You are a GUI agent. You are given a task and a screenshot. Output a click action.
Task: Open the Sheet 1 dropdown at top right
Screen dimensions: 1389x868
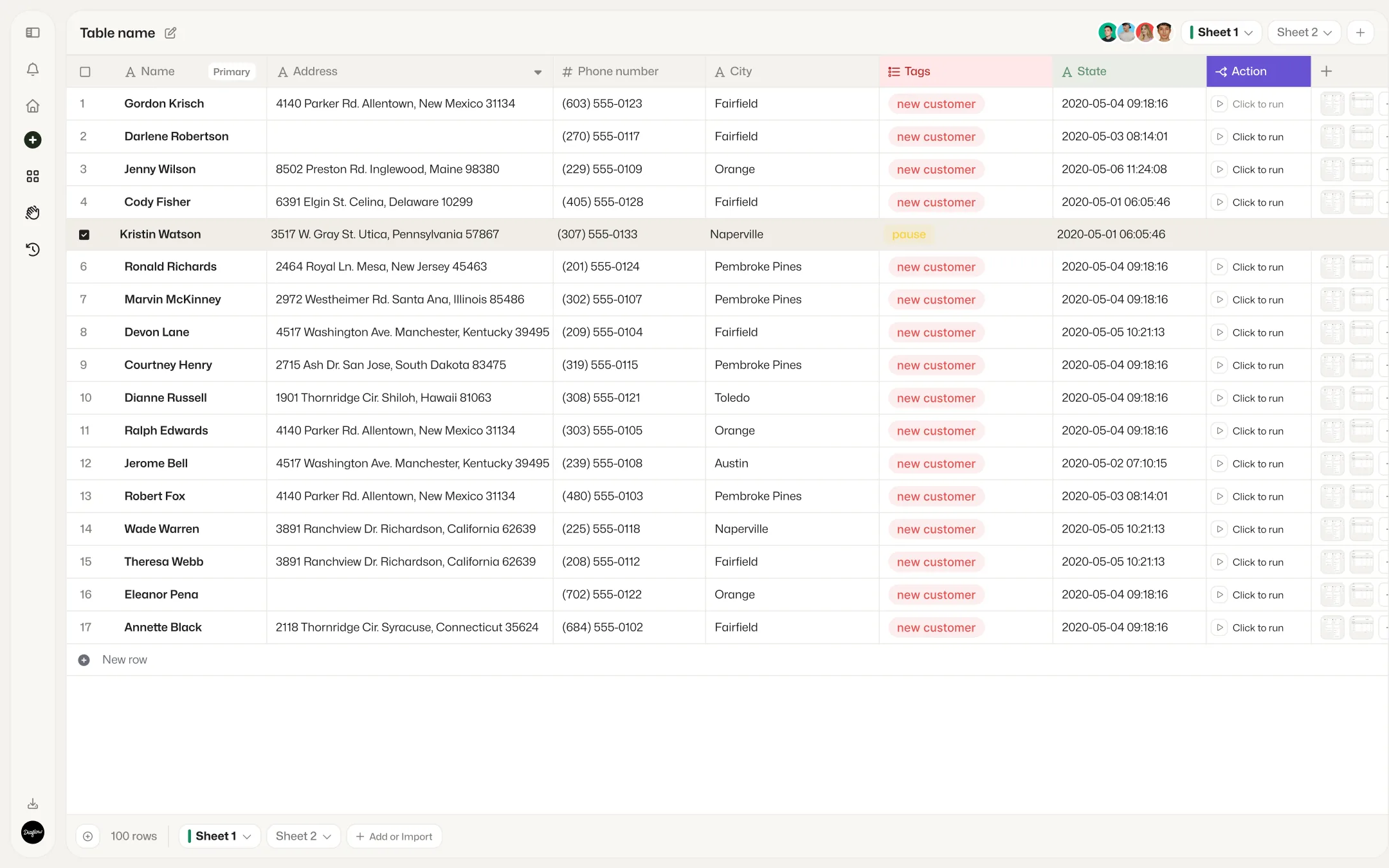tap(1221, 33)
